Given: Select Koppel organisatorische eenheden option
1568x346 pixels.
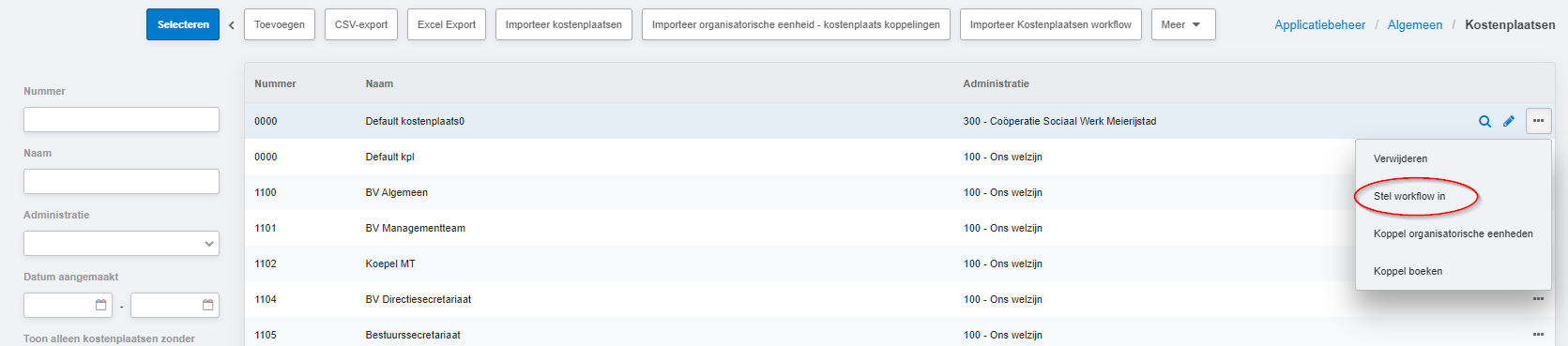Looking at the screenshot, I should click(x=1453, y=233).
